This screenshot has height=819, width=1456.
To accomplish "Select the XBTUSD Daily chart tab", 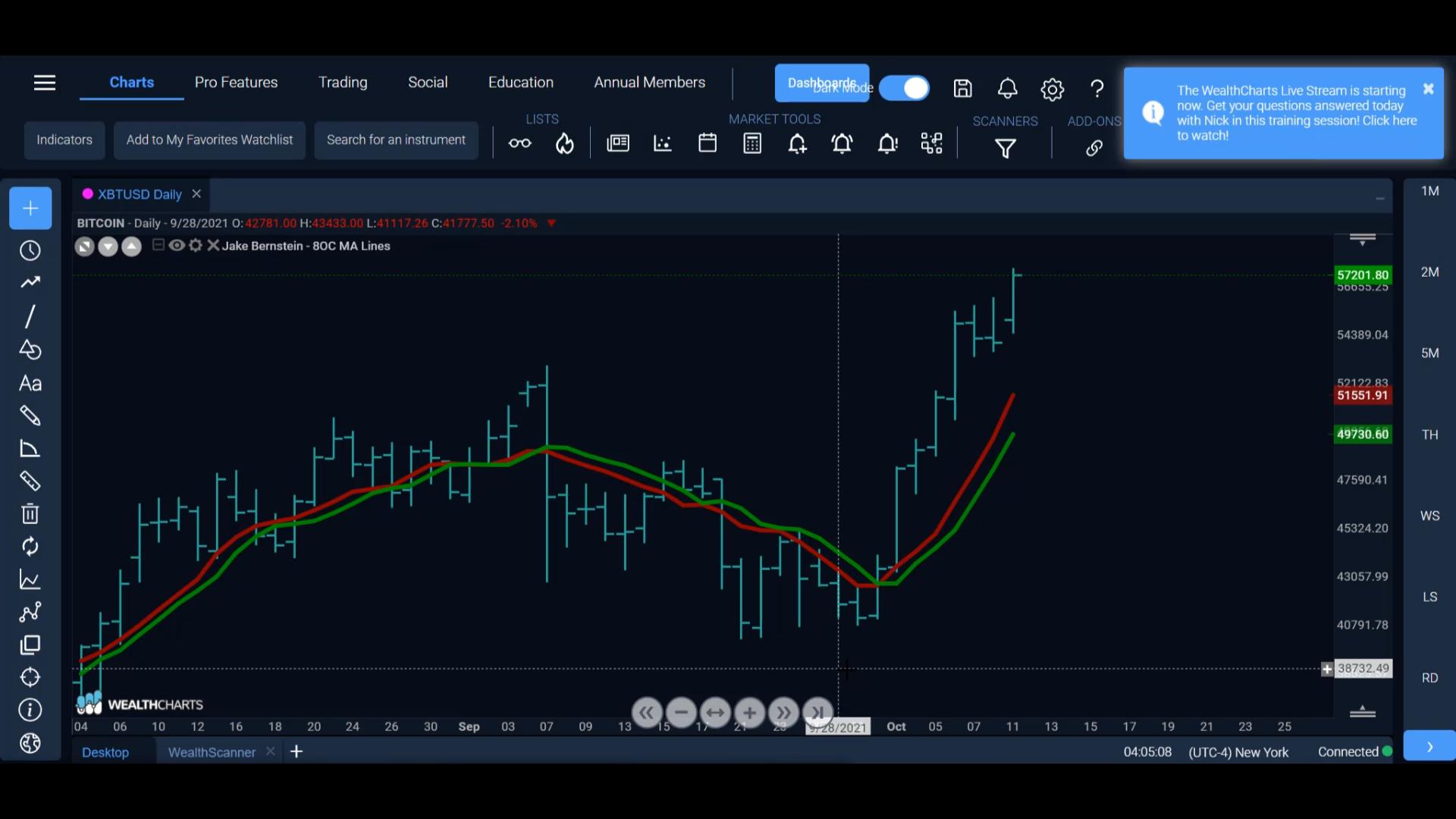I will 140,194.
